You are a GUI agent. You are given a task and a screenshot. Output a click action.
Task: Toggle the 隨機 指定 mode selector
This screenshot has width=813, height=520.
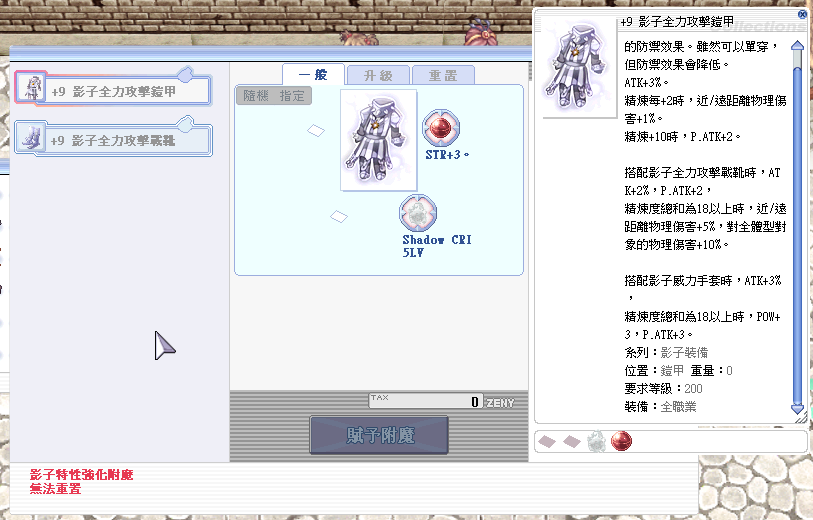point(275,96)
